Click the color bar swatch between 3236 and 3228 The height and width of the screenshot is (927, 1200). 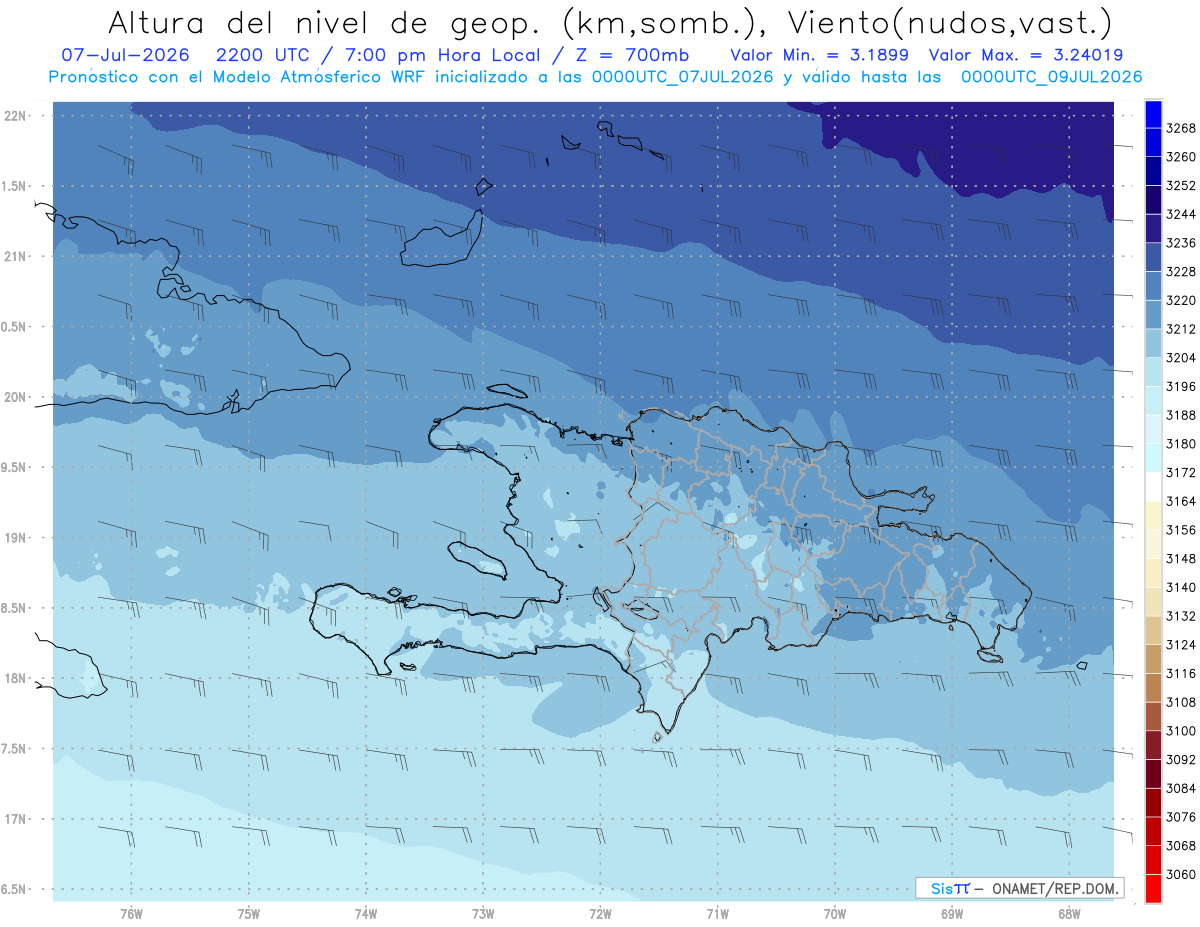click(1152, 257)
